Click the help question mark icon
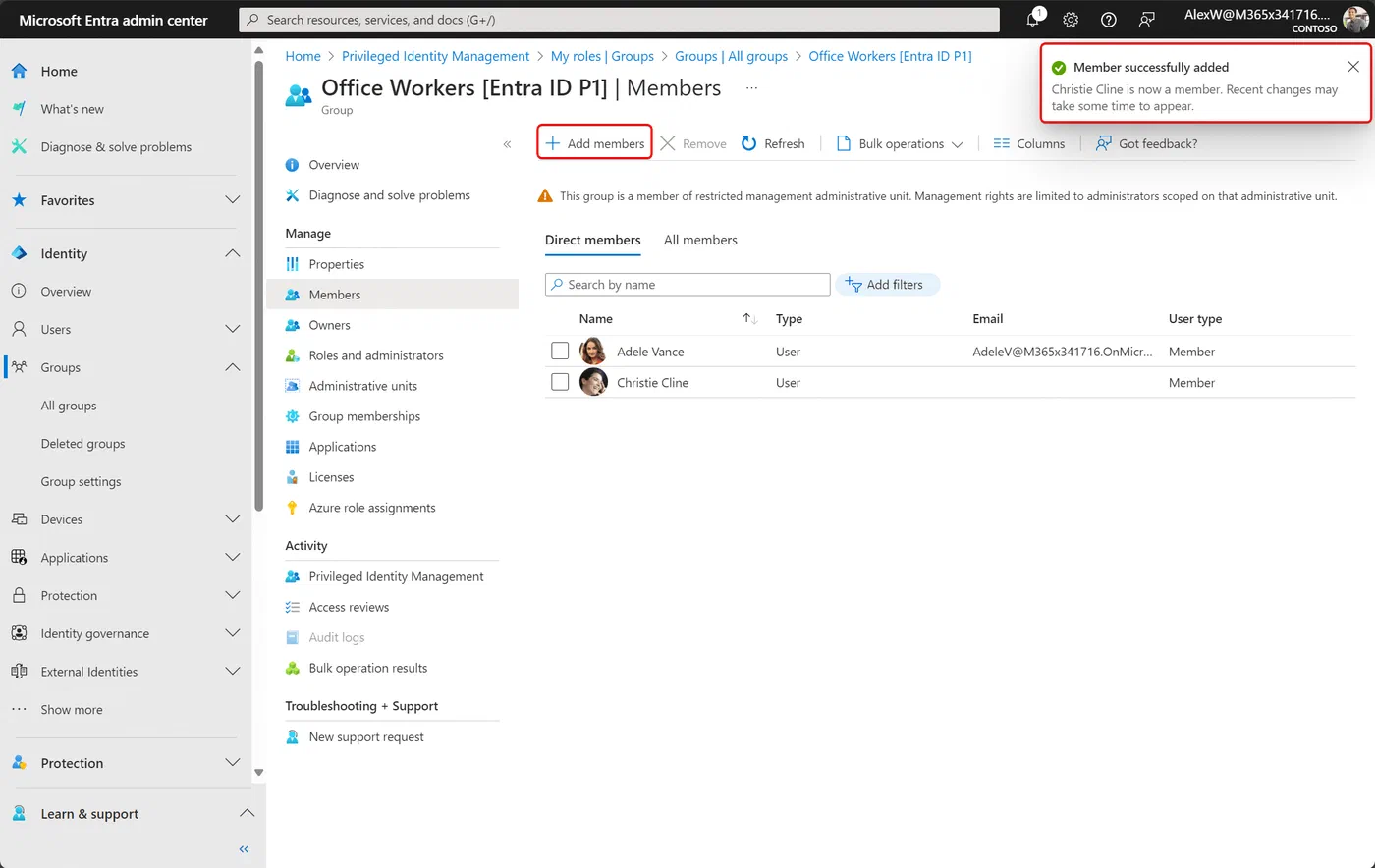1375x868 pixels. click(x=1109, y=20)
